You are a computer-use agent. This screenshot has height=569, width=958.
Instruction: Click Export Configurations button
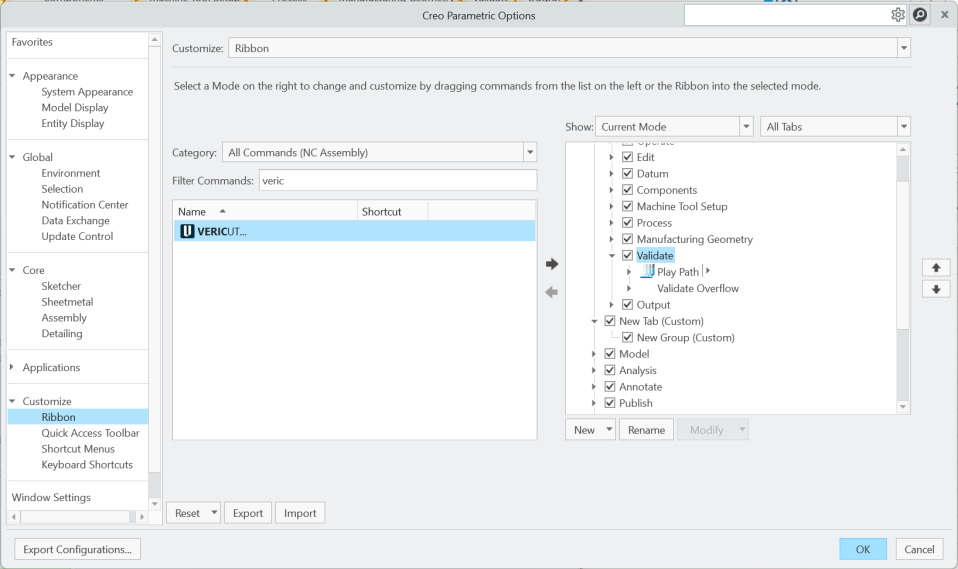click(78, 549)
